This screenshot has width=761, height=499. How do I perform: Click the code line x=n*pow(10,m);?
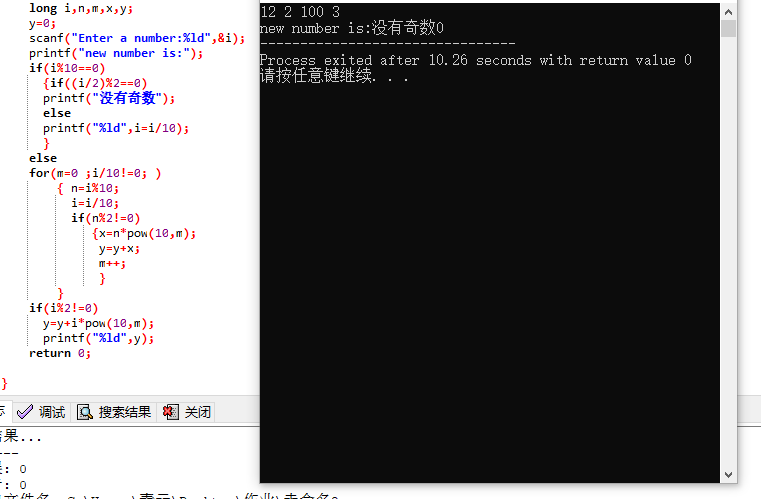pos(144,233)
